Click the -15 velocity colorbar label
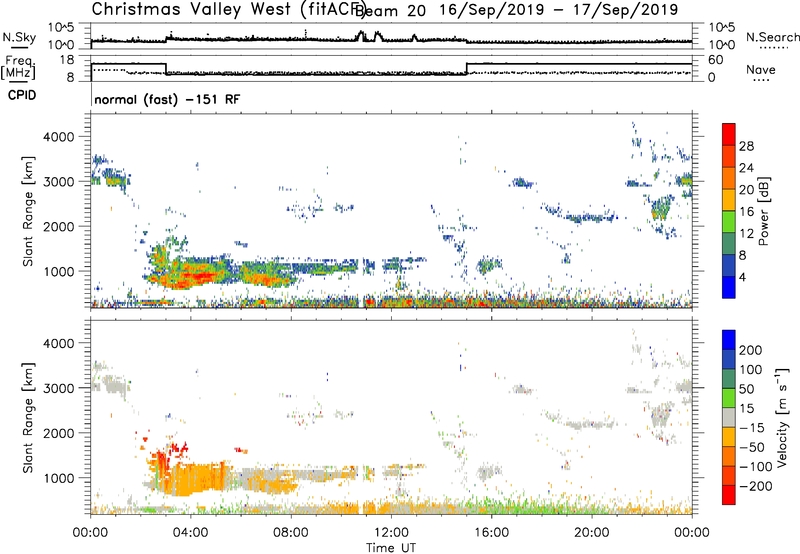Screen dimensions: 800x554 pyautogui.click(x=752, y=427)
